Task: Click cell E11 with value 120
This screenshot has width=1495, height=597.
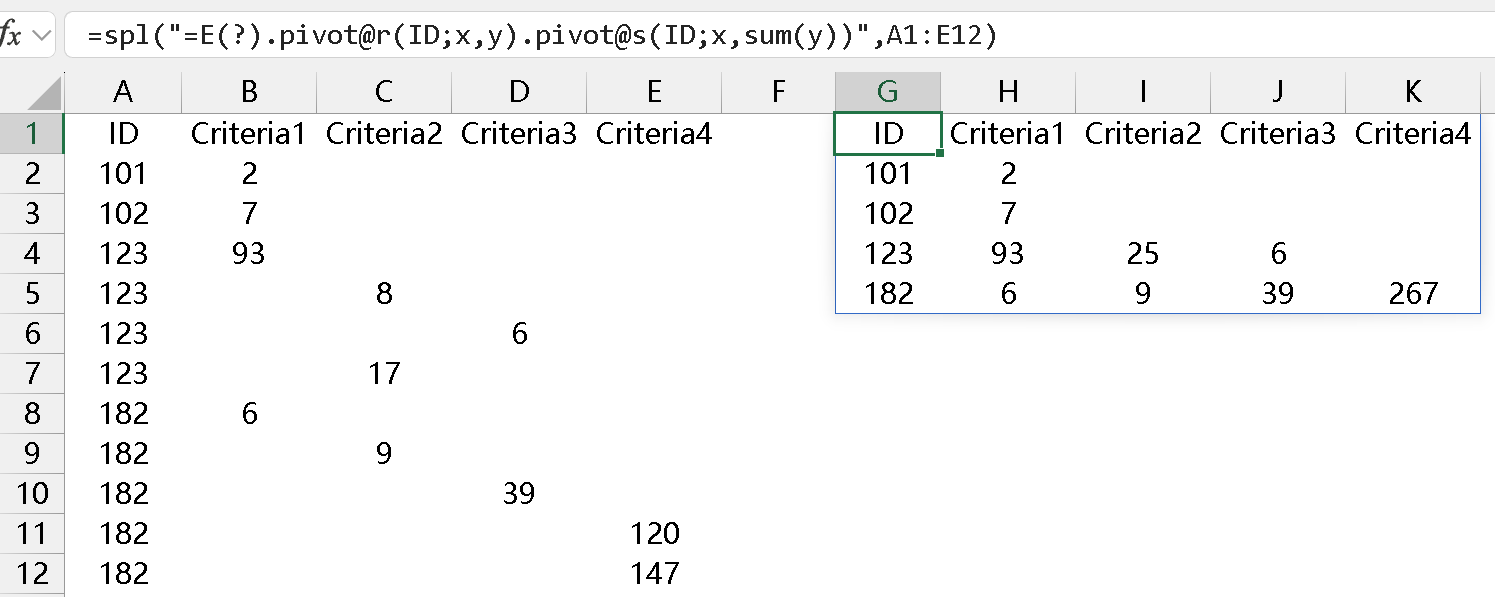Action: (654, 533)
